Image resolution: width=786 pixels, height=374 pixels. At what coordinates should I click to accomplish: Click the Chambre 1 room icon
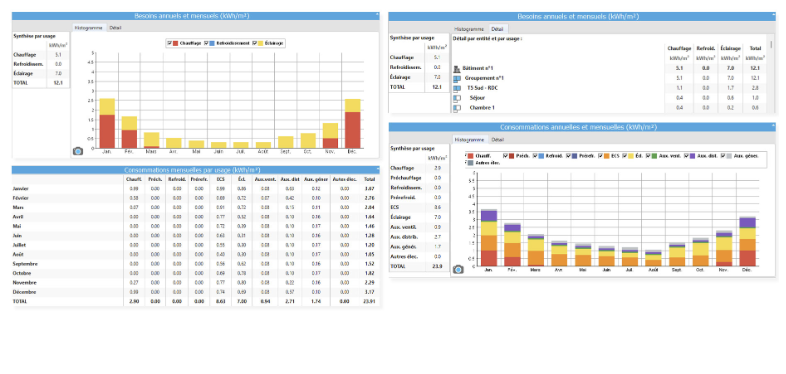(x=457, y=108)
